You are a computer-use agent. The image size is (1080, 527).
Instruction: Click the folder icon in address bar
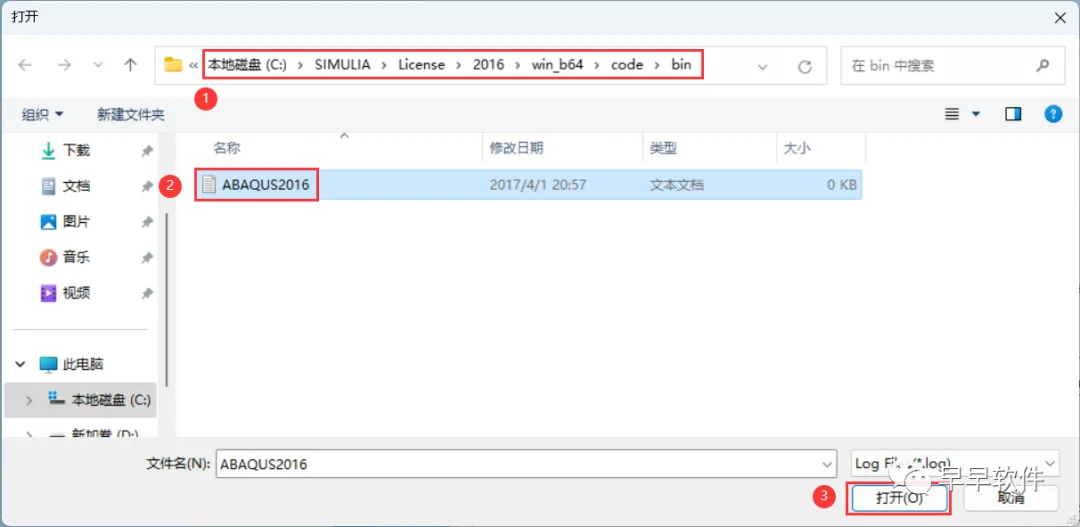tap(172, 65)
